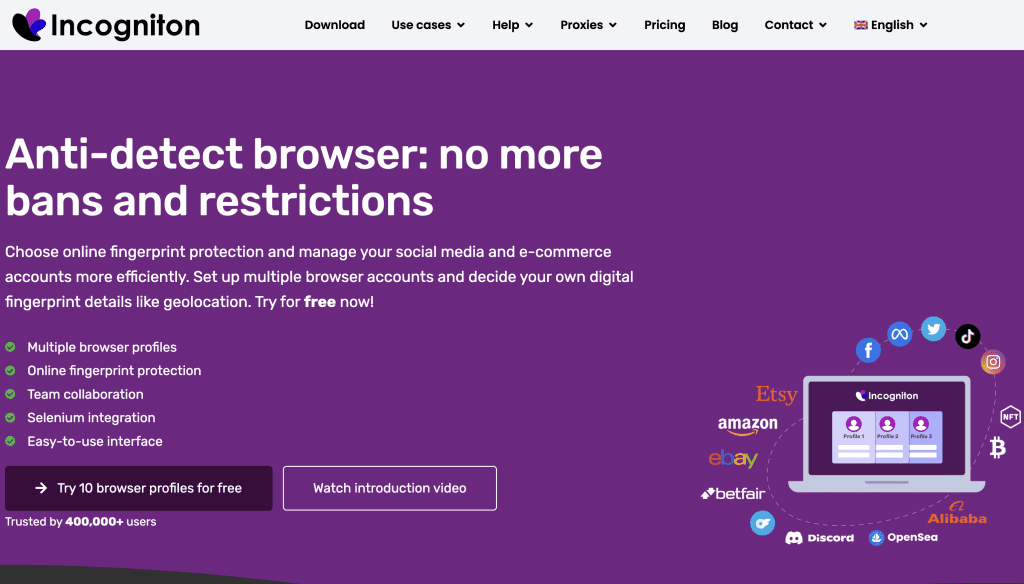The image size is (1024, 584).
Task: Click the 'Team collaboration' text
Action: click(x=86, y=394)
